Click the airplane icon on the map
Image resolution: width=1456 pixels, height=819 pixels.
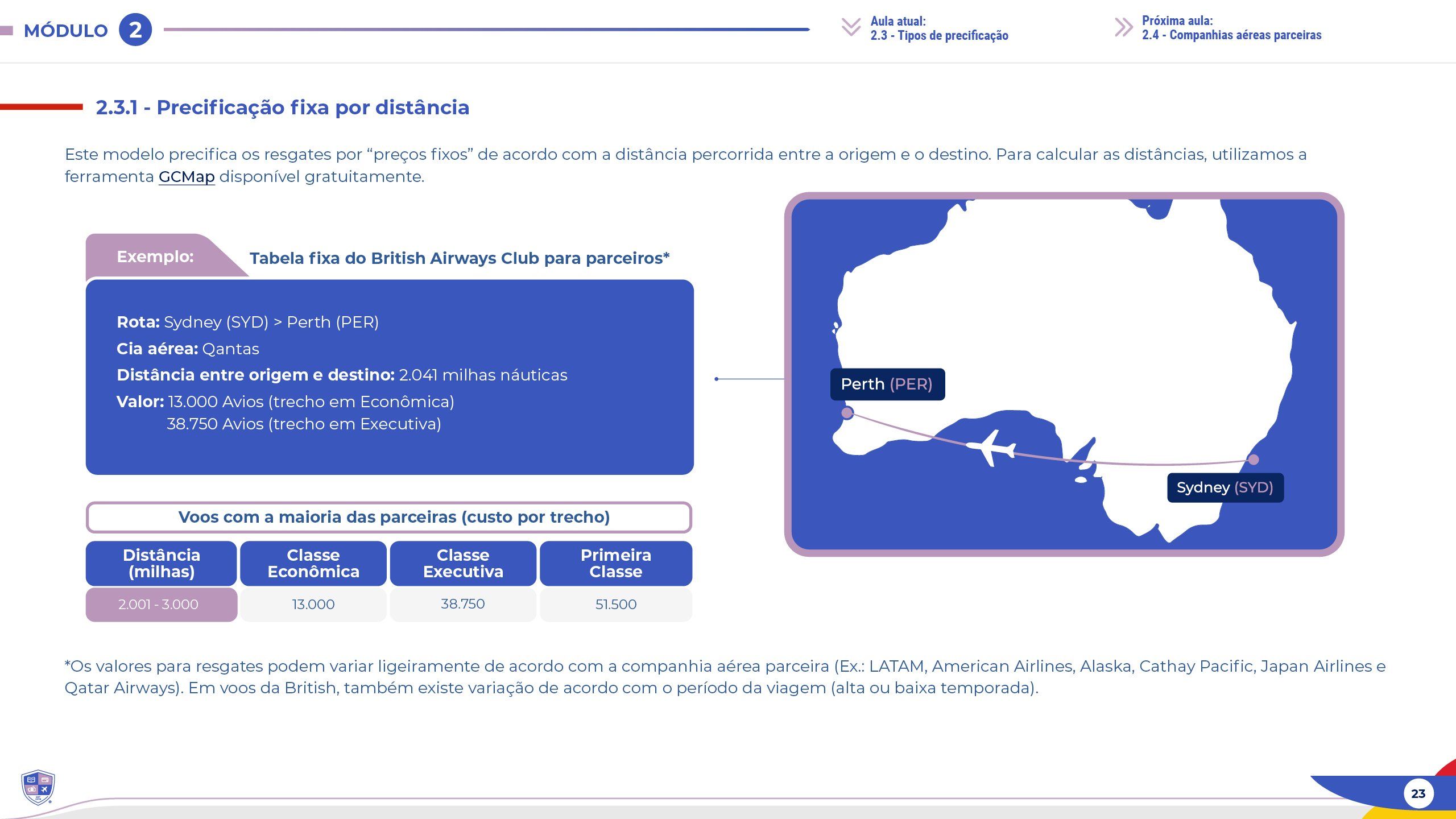991,448
